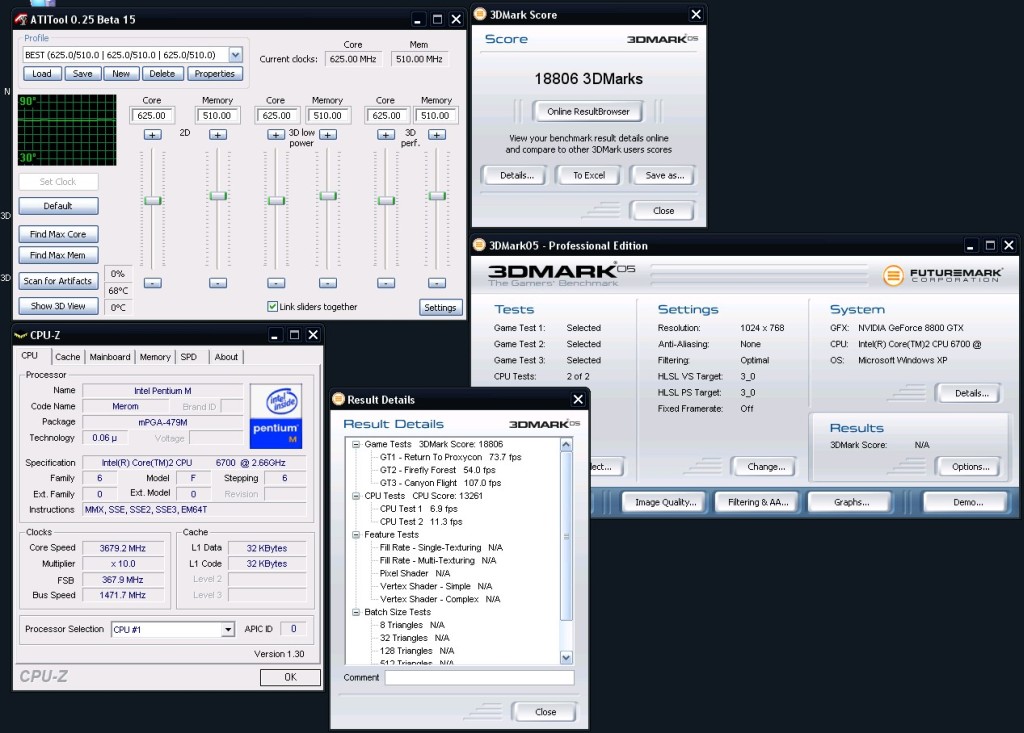Click the 3DMark05 Professional Edition window icon
Screen dimensions: 1024x733
coord(479,245)
